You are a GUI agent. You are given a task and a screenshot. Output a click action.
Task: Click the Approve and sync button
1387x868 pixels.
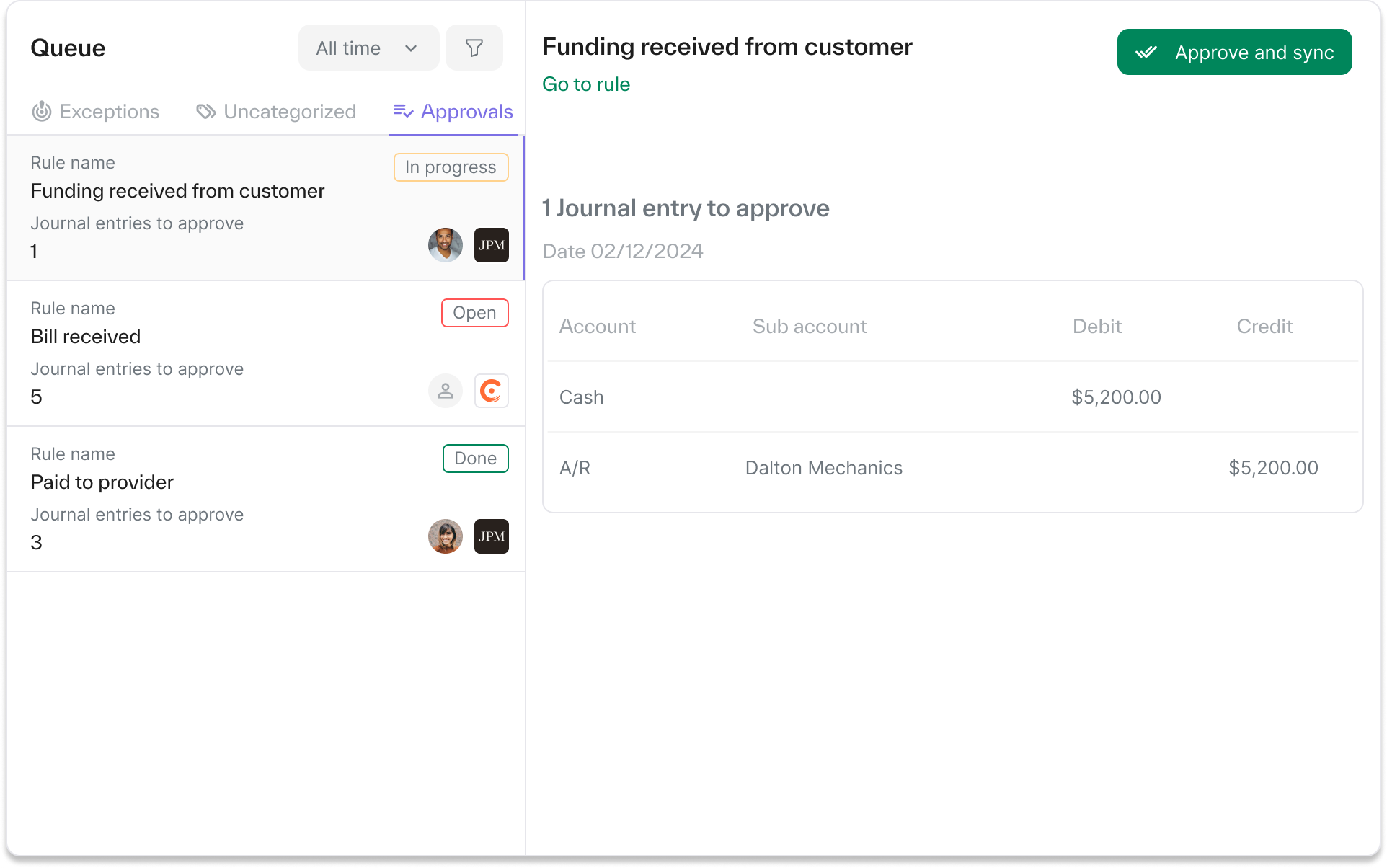click(1233, 53)
